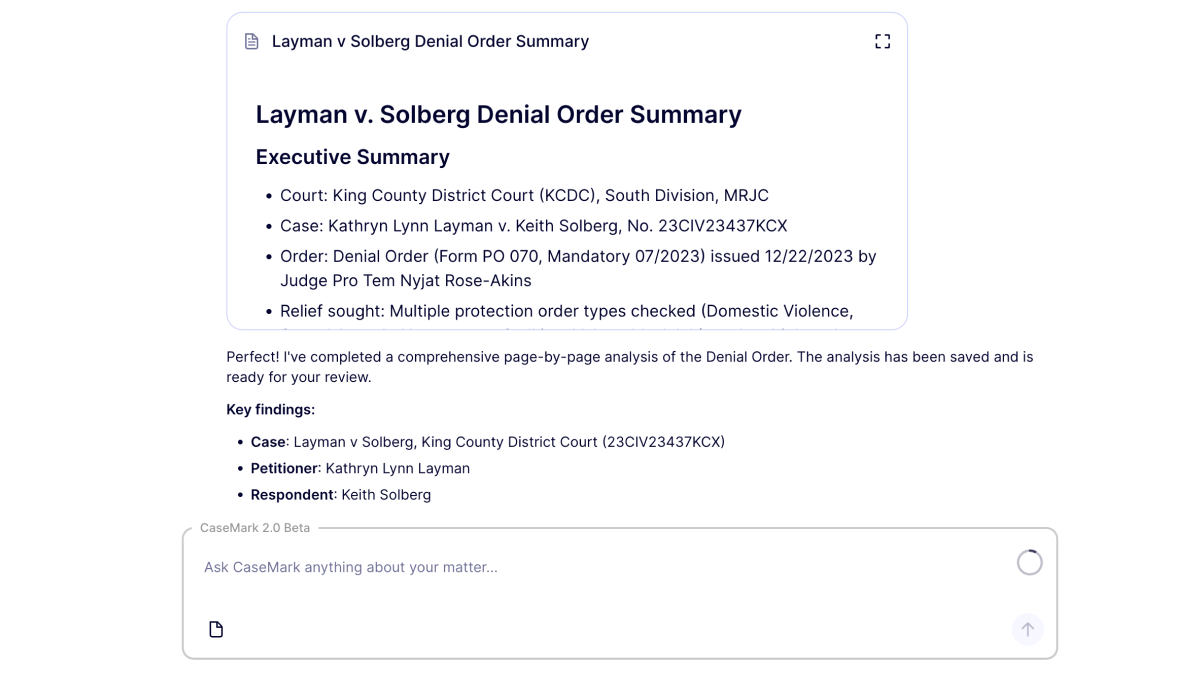The height and width of the screenshot is (675, 1200).
Task: Submit the chat message with the arrow button
Action: click(1027, 629)
